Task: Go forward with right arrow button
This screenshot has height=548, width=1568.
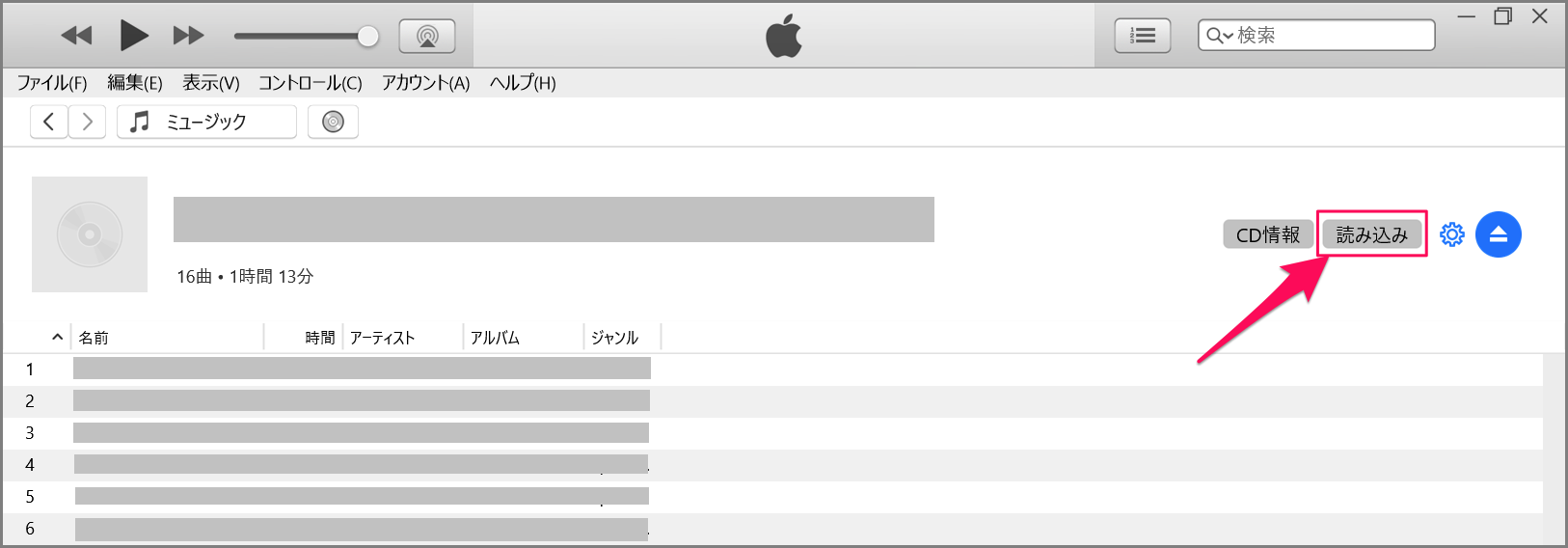Action: point(88,122)
